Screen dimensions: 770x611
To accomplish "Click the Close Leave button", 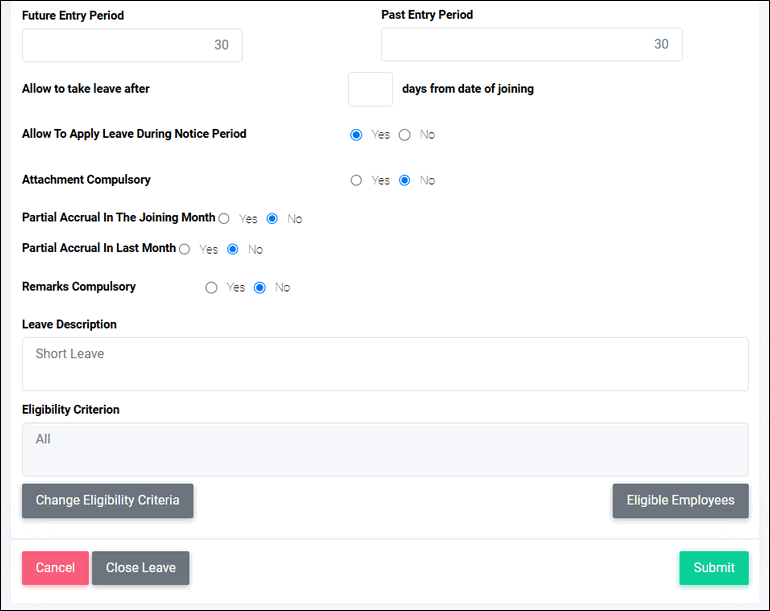I will (140, 568).
